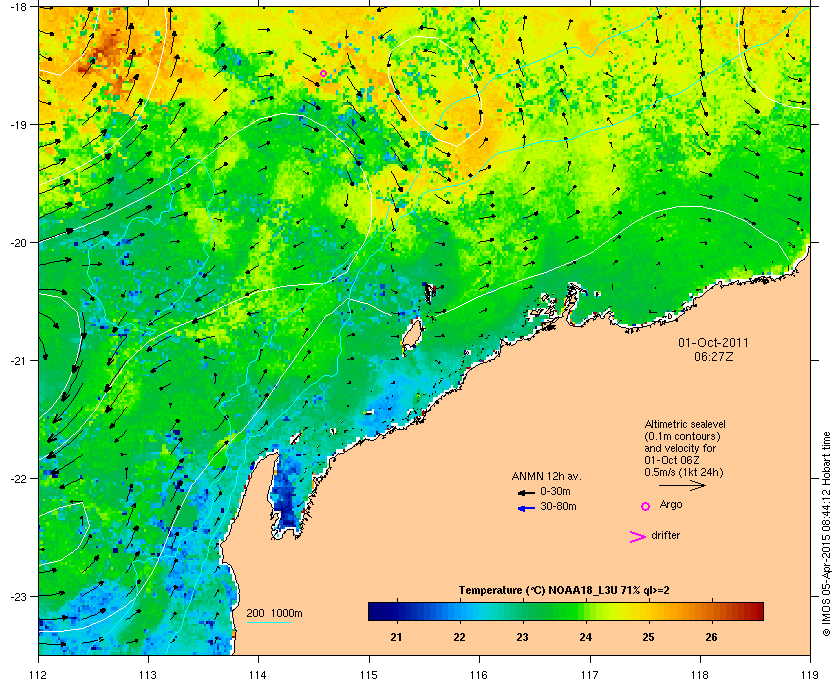Click the 'ANMN 12h av.' legend heading
The width and height of the screenshot is (840, 680).
point(546,476)
